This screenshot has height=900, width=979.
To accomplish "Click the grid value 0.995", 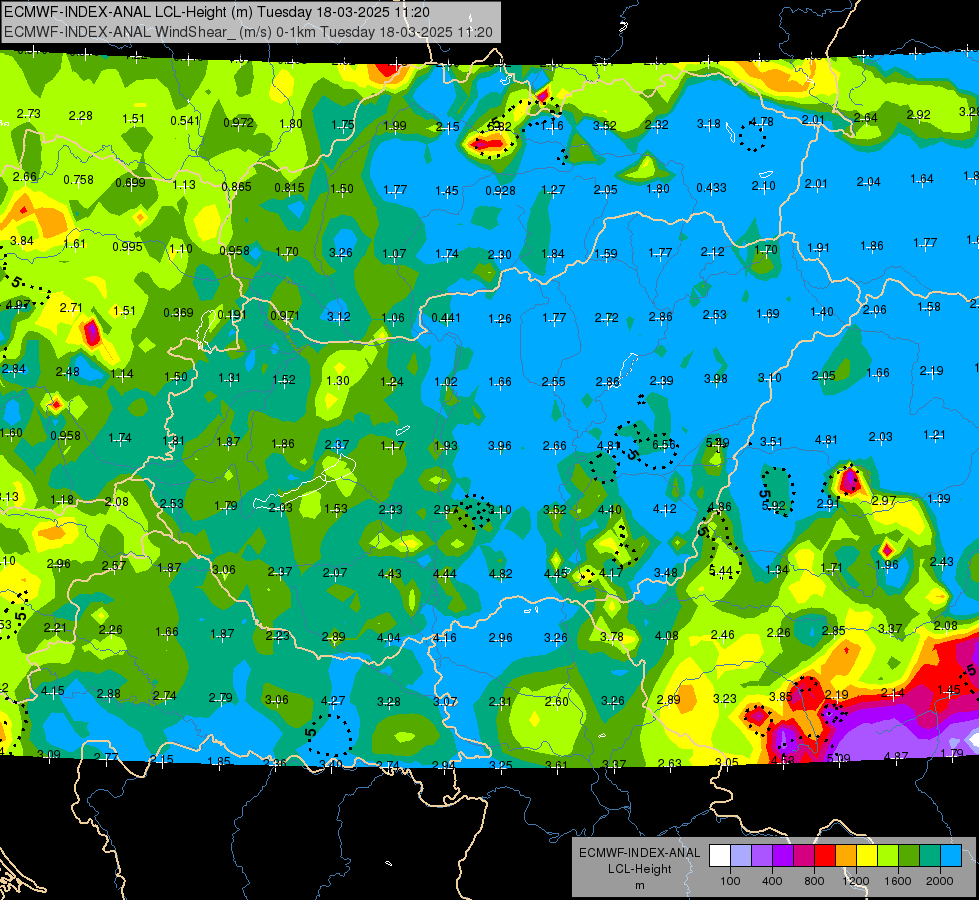I will coord(127,247).
